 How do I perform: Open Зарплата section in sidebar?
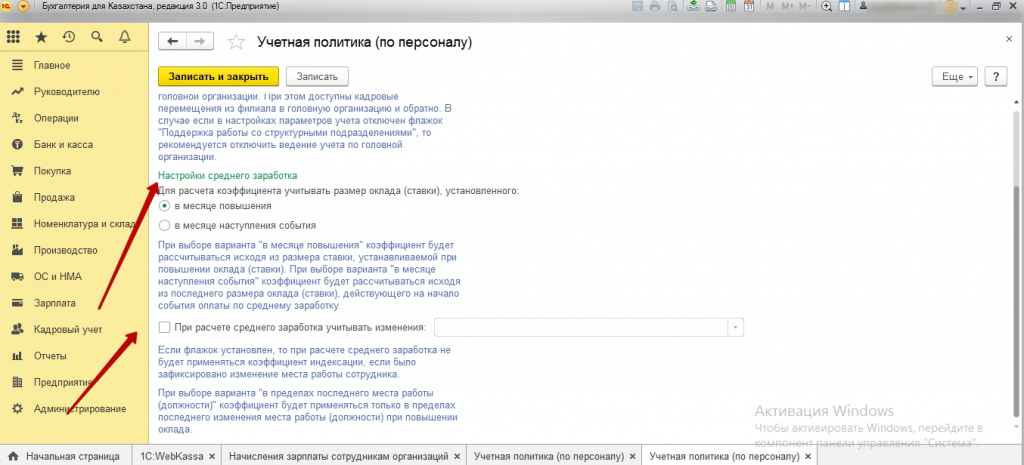[74, 303]
